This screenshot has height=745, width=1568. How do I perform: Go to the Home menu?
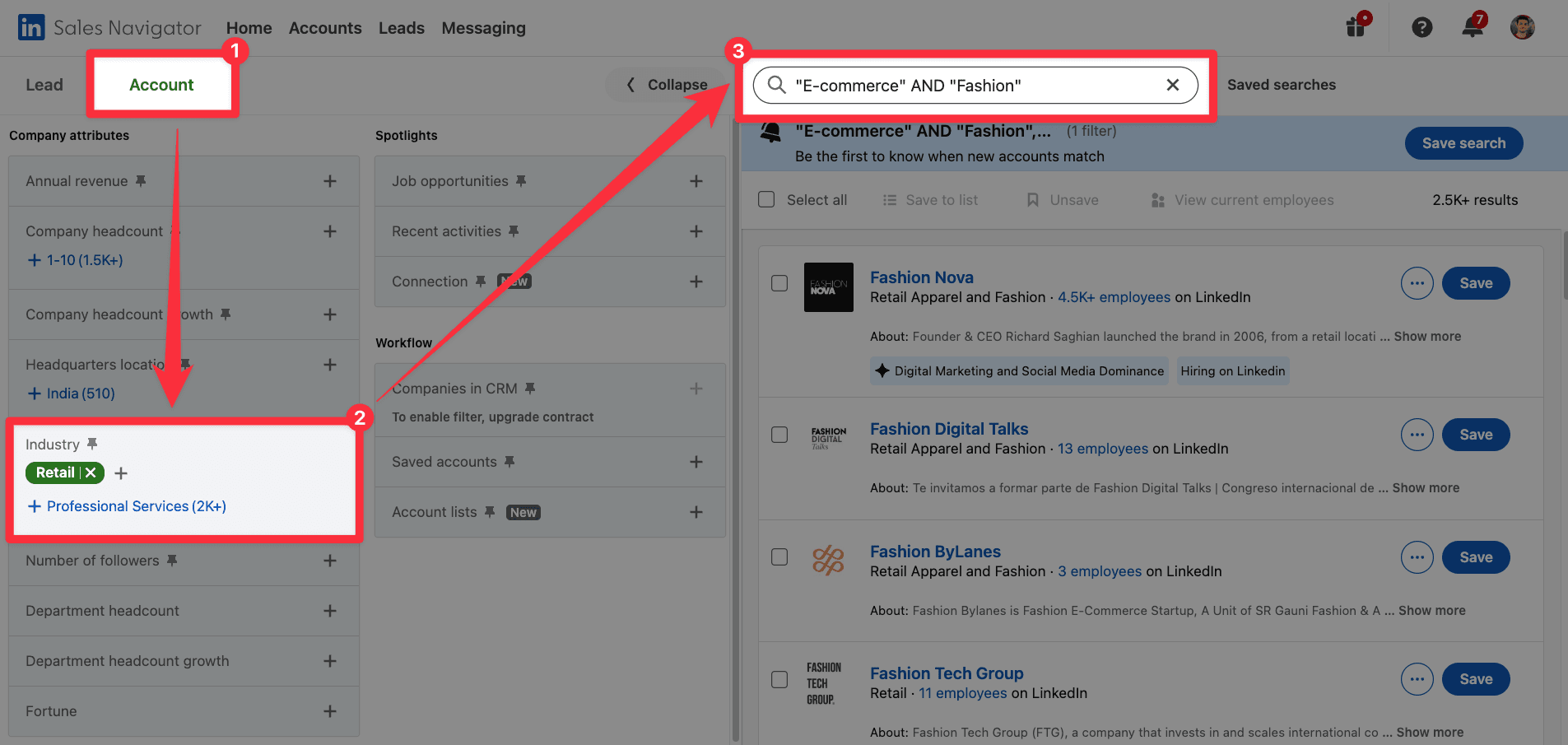[249, 28]
